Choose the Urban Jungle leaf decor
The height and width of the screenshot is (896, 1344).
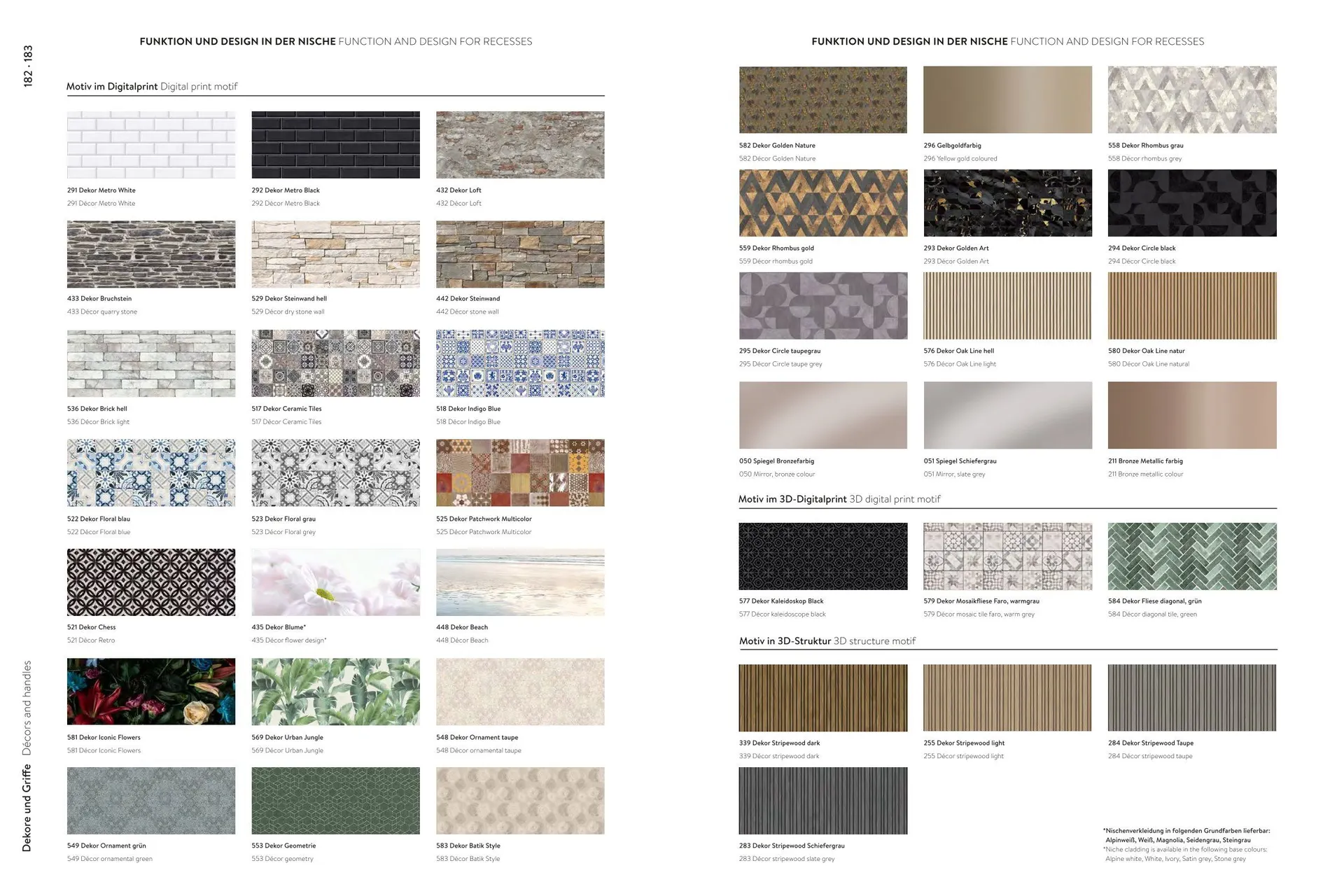click(335, 692)
